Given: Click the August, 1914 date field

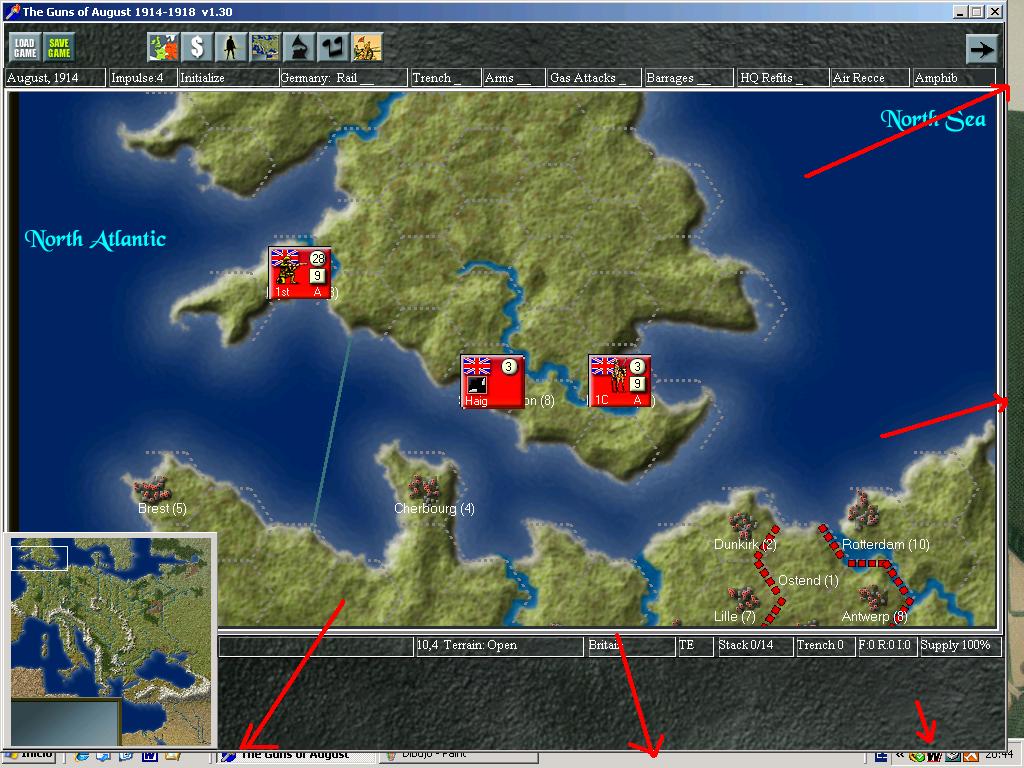Looking at the screenshot, I should (x=54, y=78).
